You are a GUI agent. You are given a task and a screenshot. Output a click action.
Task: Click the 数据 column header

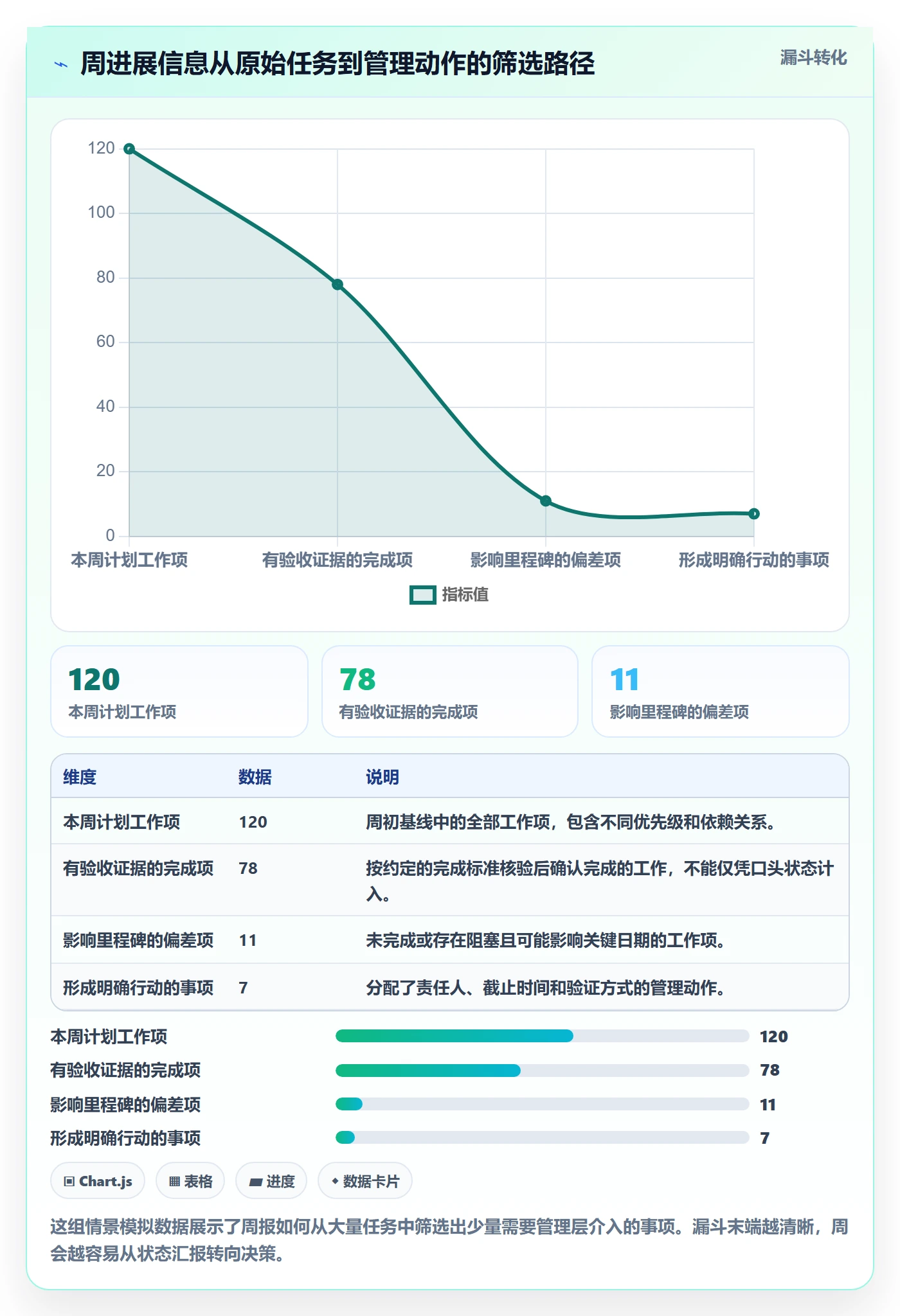click(x=255, y=777)
